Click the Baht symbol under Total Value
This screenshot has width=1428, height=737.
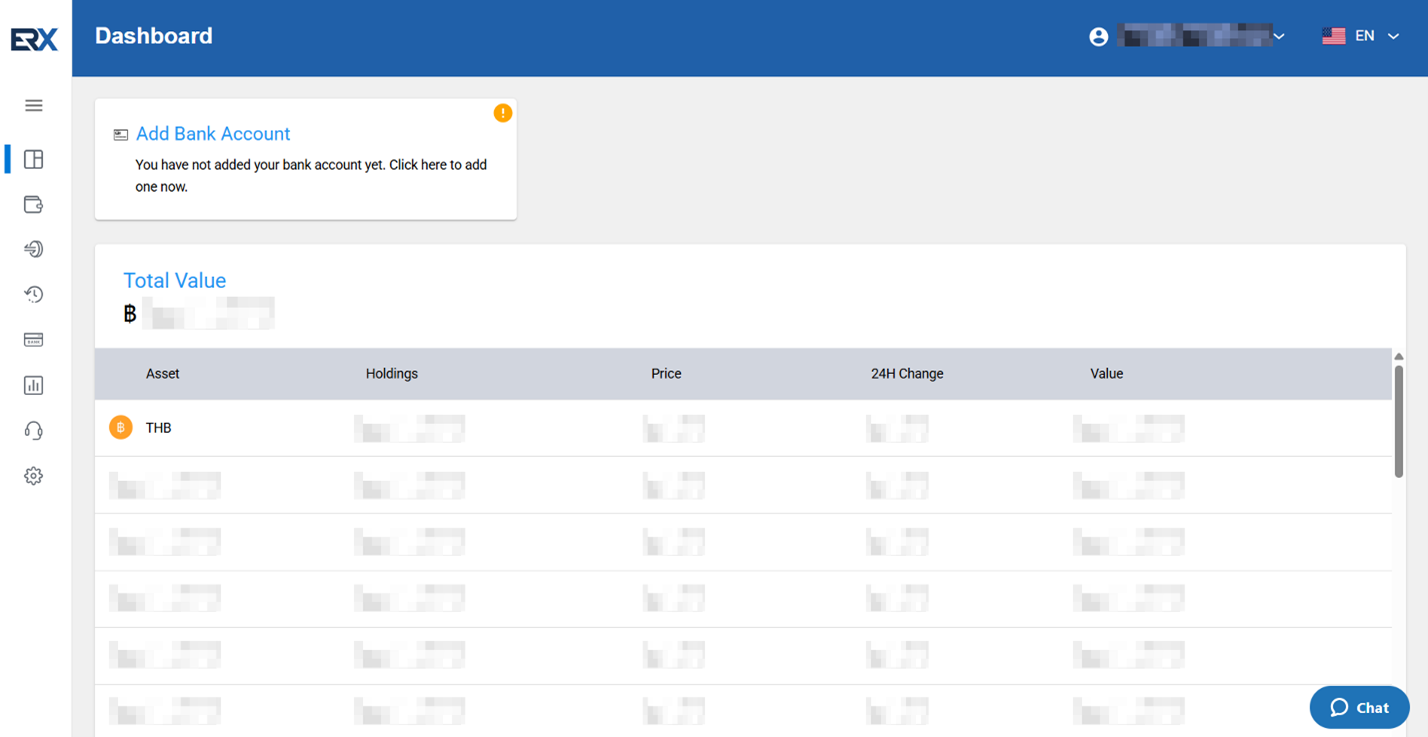coord(130,314)
